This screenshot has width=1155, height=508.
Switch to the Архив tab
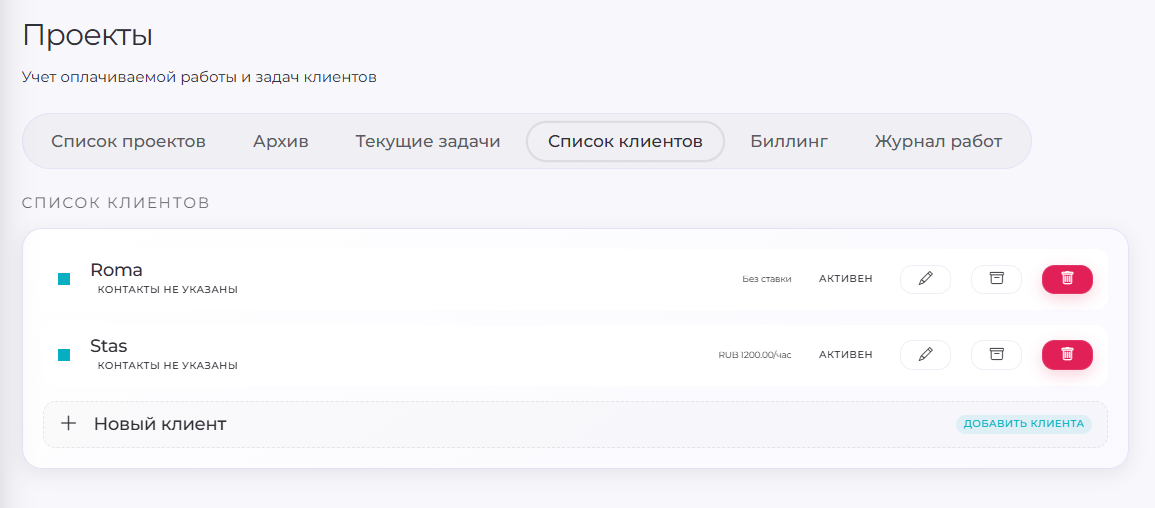[x=281, y=141]
